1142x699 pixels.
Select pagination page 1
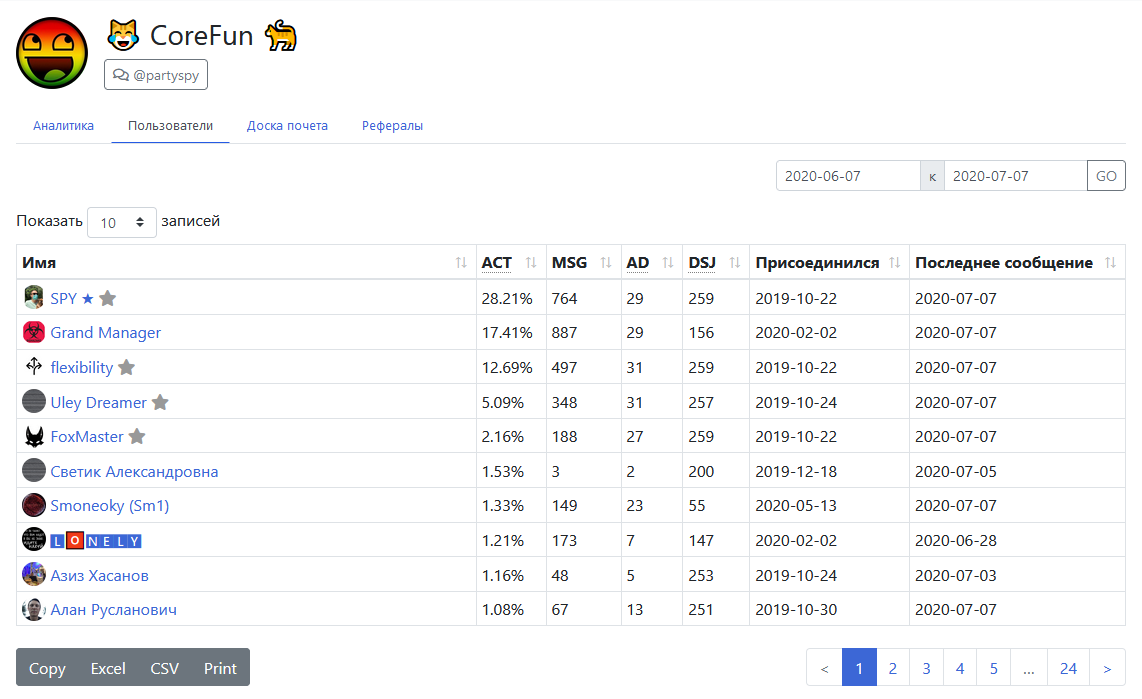point(859,668)
